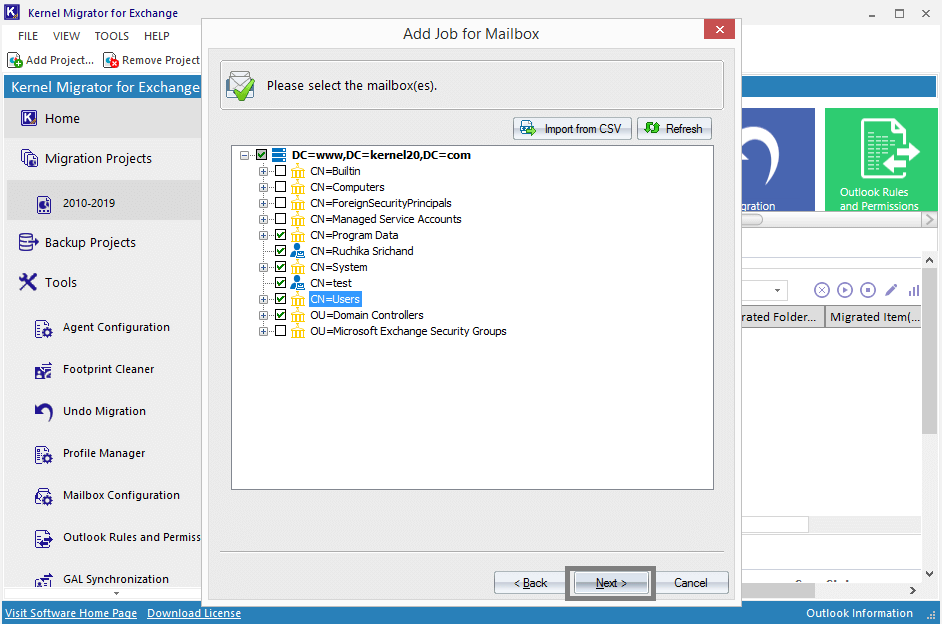Click the Outlook Rules and Permissions green tile
The height and width of the screenshot is (624, 942).
(x=881, y=159)
